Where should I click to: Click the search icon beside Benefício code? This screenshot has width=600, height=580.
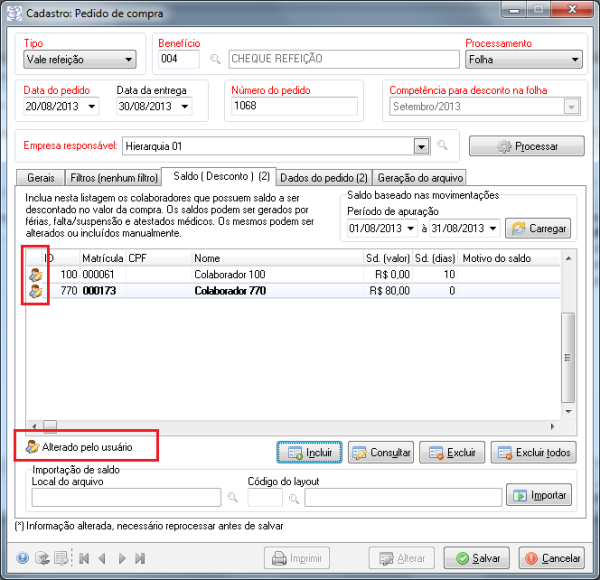(215, 60)
